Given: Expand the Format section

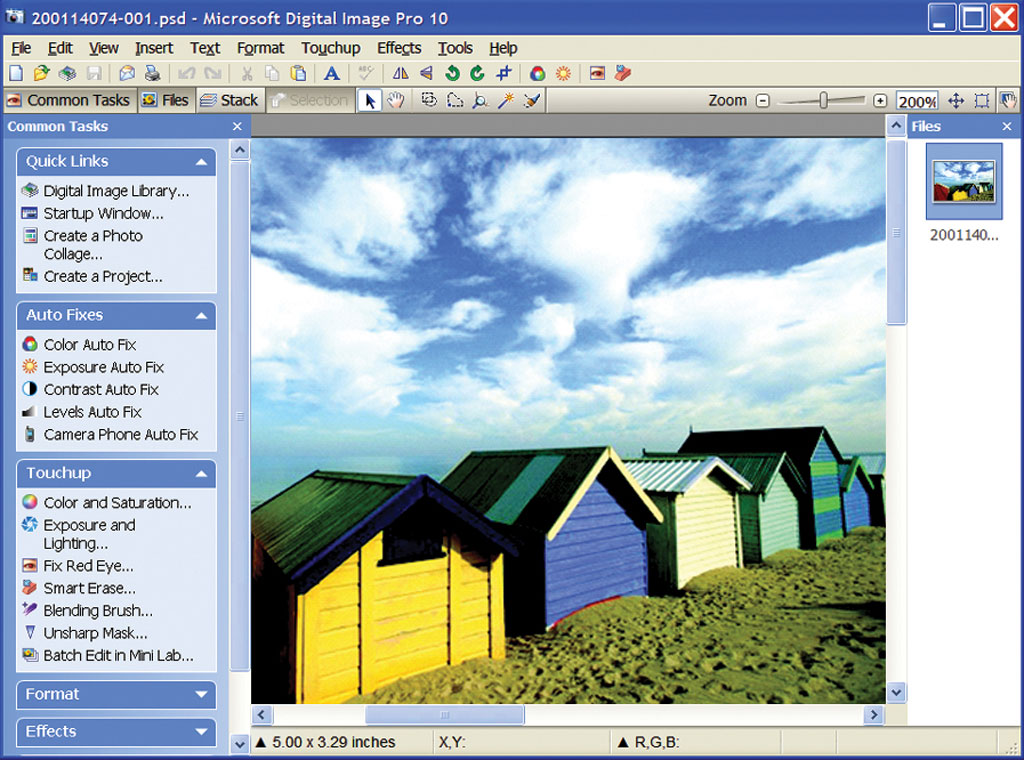Looking at the screenshot, I should [201, 695].
